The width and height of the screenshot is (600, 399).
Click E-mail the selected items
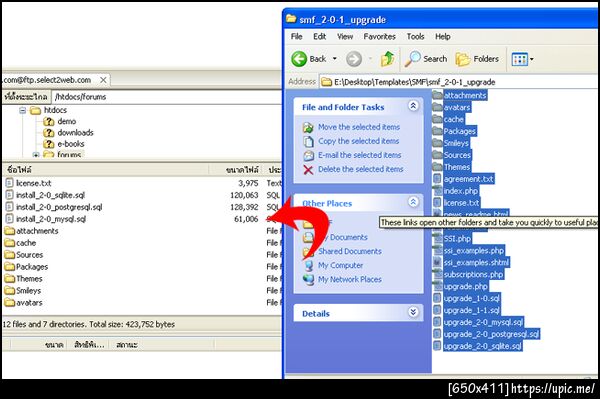click(360, 155)
